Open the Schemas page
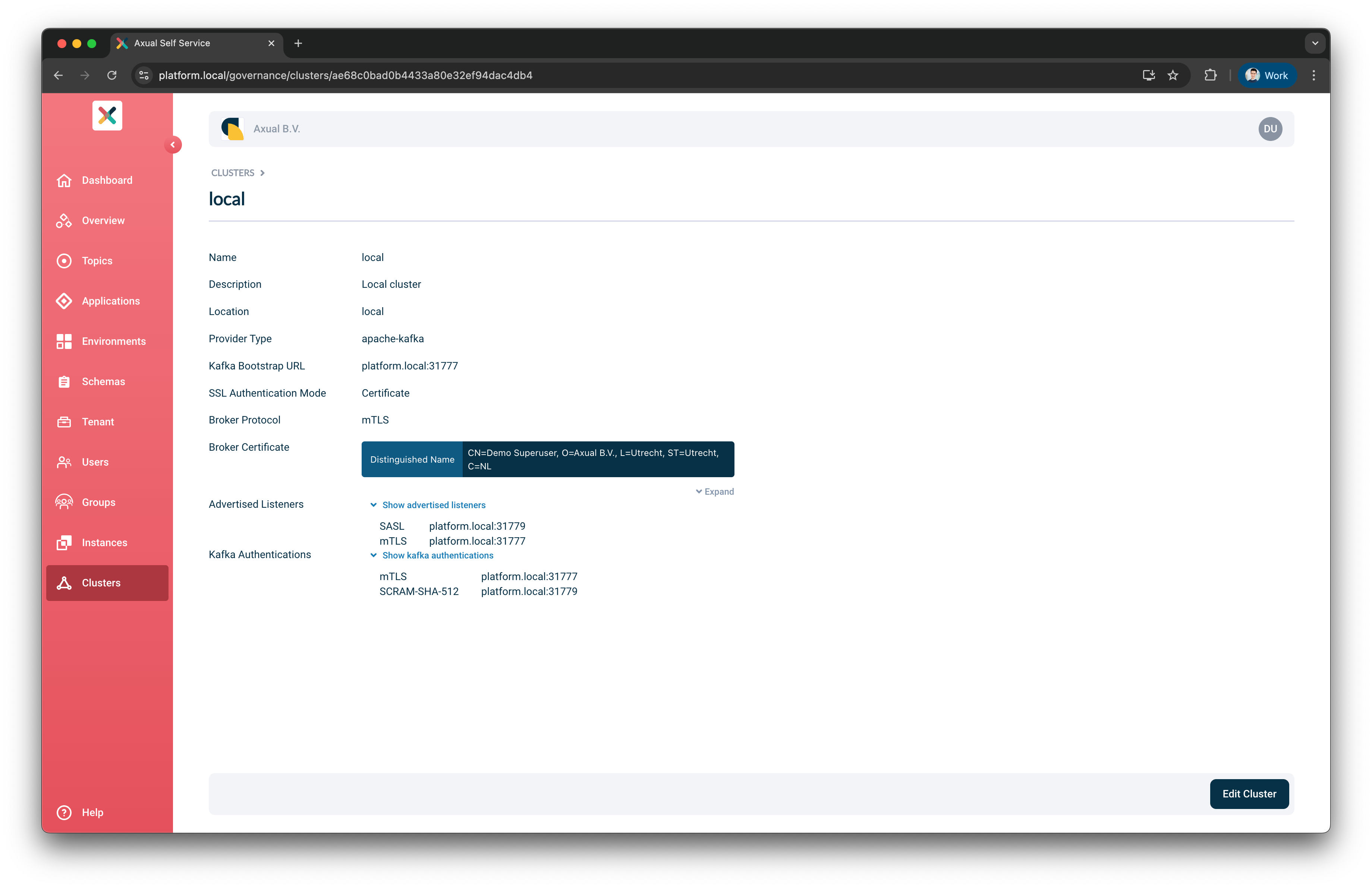The height and width of the screenshot is (888, 1372). click(x=103, y=381)
